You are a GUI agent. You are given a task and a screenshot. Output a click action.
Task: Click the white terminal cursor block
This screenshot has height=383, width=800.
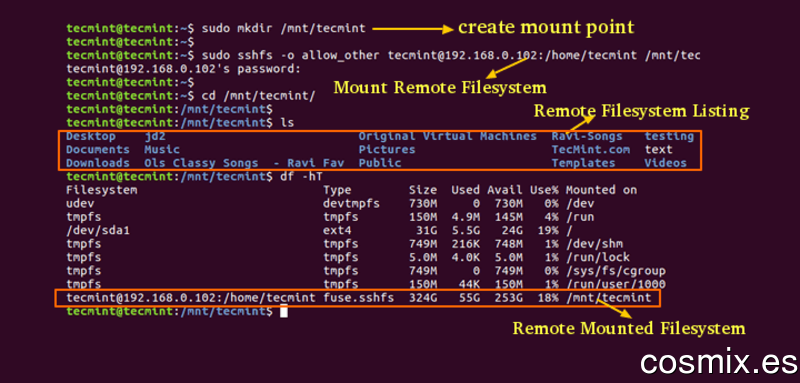click(284, 311)
